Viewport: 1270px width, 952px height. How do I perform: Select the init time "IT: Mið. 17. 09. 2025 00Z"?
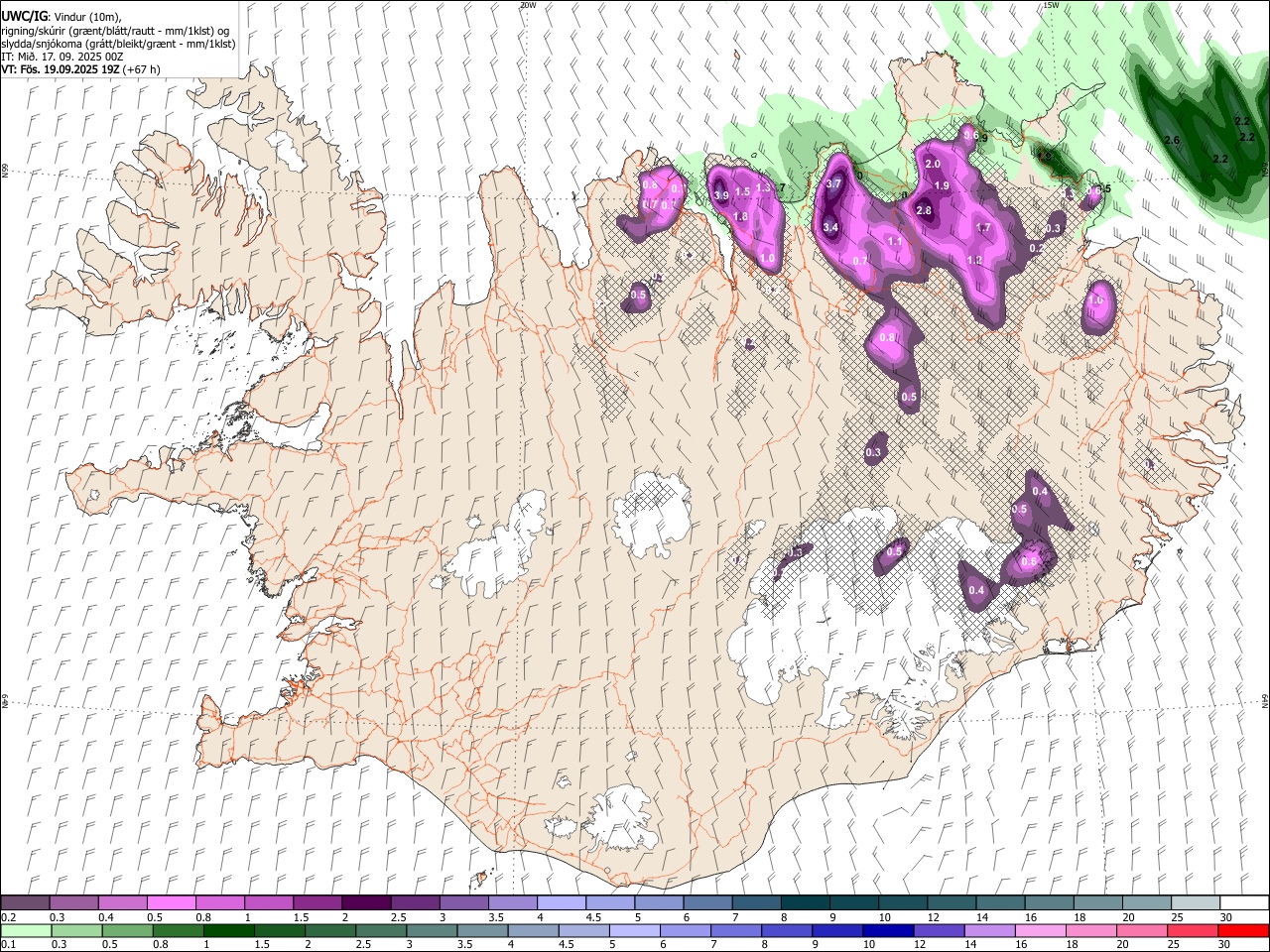63,57
